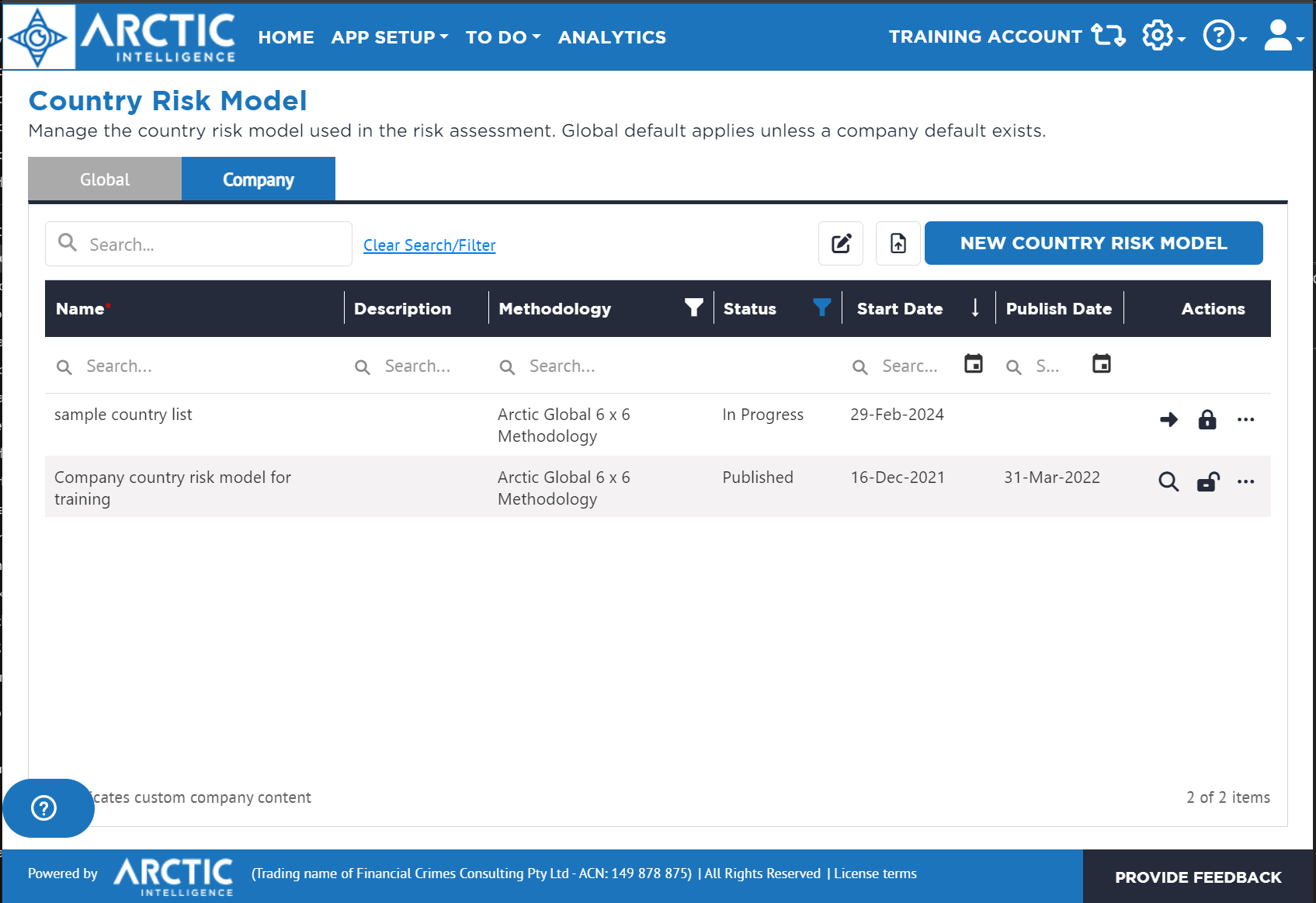Click the Clear Search/Filter link
Viewport: 1316px width, 903px height.
[429, 245]
